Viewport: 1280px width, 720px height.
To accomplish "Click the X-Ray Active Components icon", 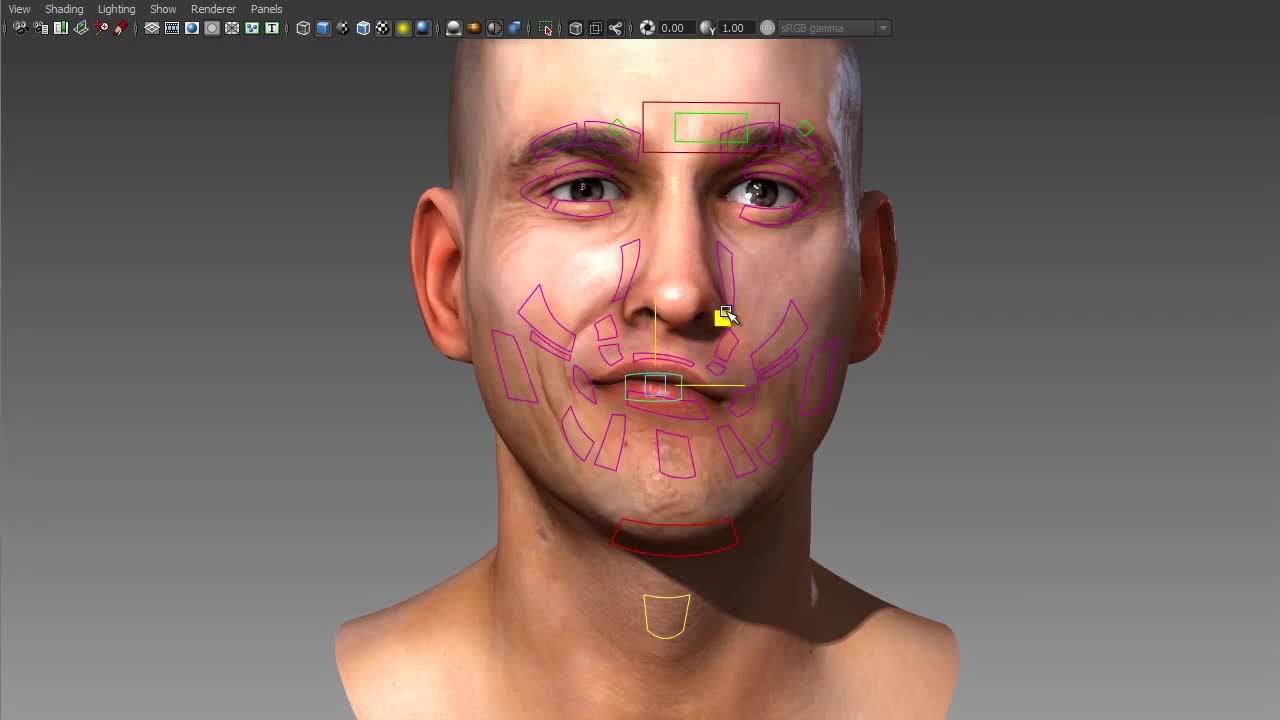I will (x=596, y=28).
